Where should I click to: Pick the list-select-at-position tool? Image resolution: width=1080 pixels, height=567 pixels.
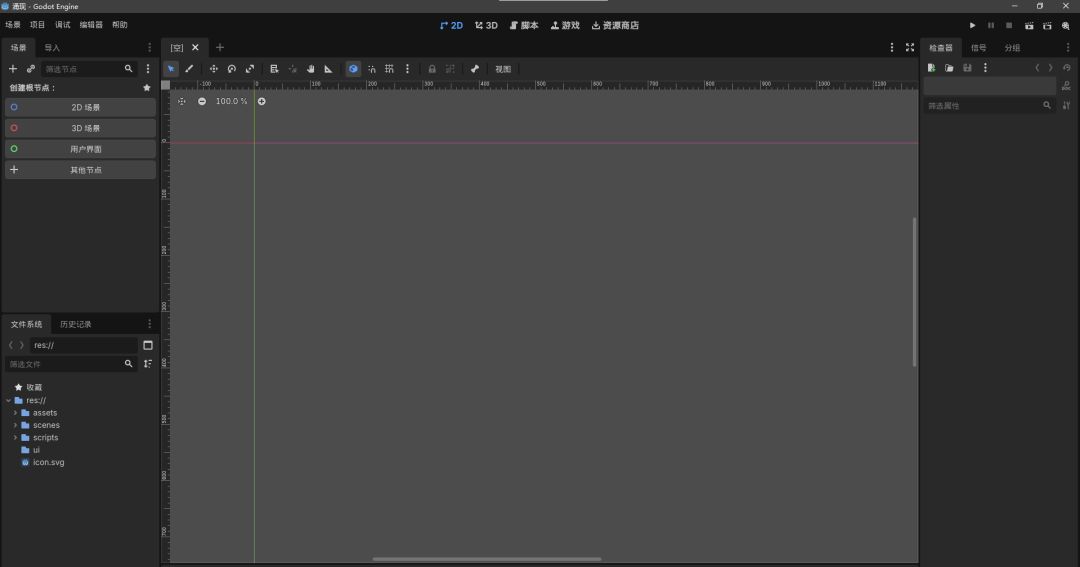coord(274,69)
